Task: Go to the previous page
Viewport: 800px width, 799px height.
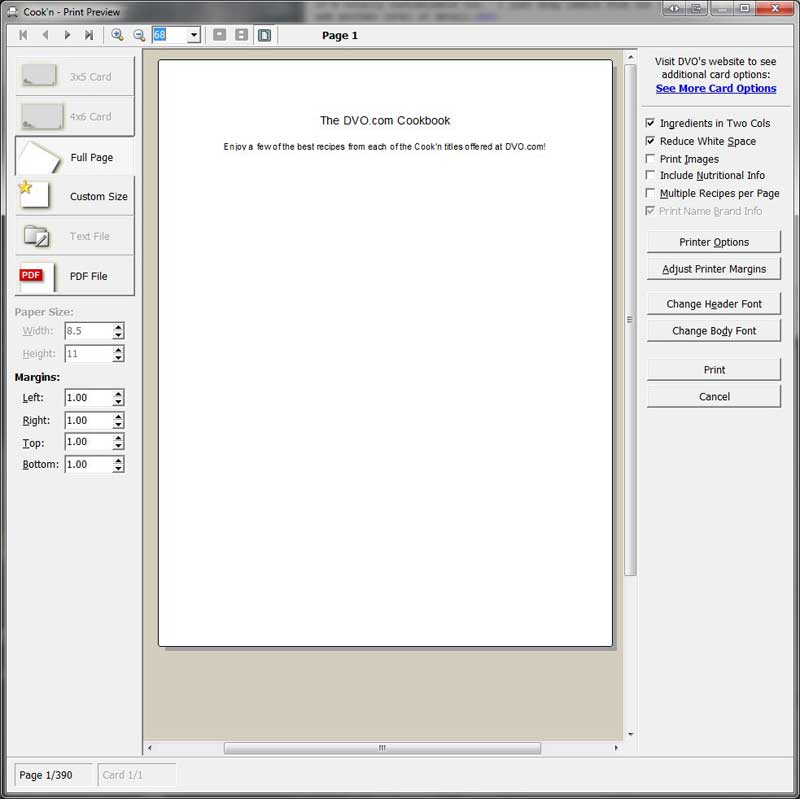Action: click(45, 35)
